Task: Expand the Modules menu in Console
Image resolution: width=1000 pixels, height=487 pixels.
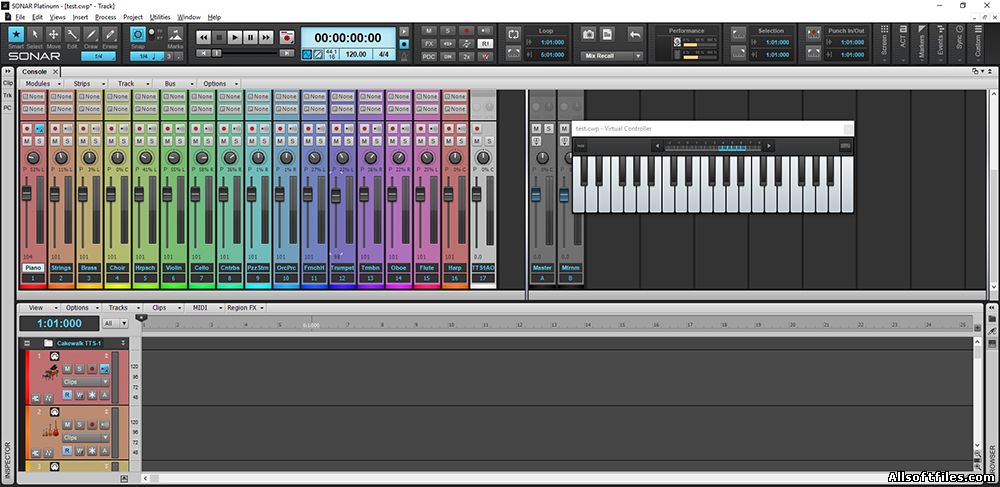Action: (41, 84)
